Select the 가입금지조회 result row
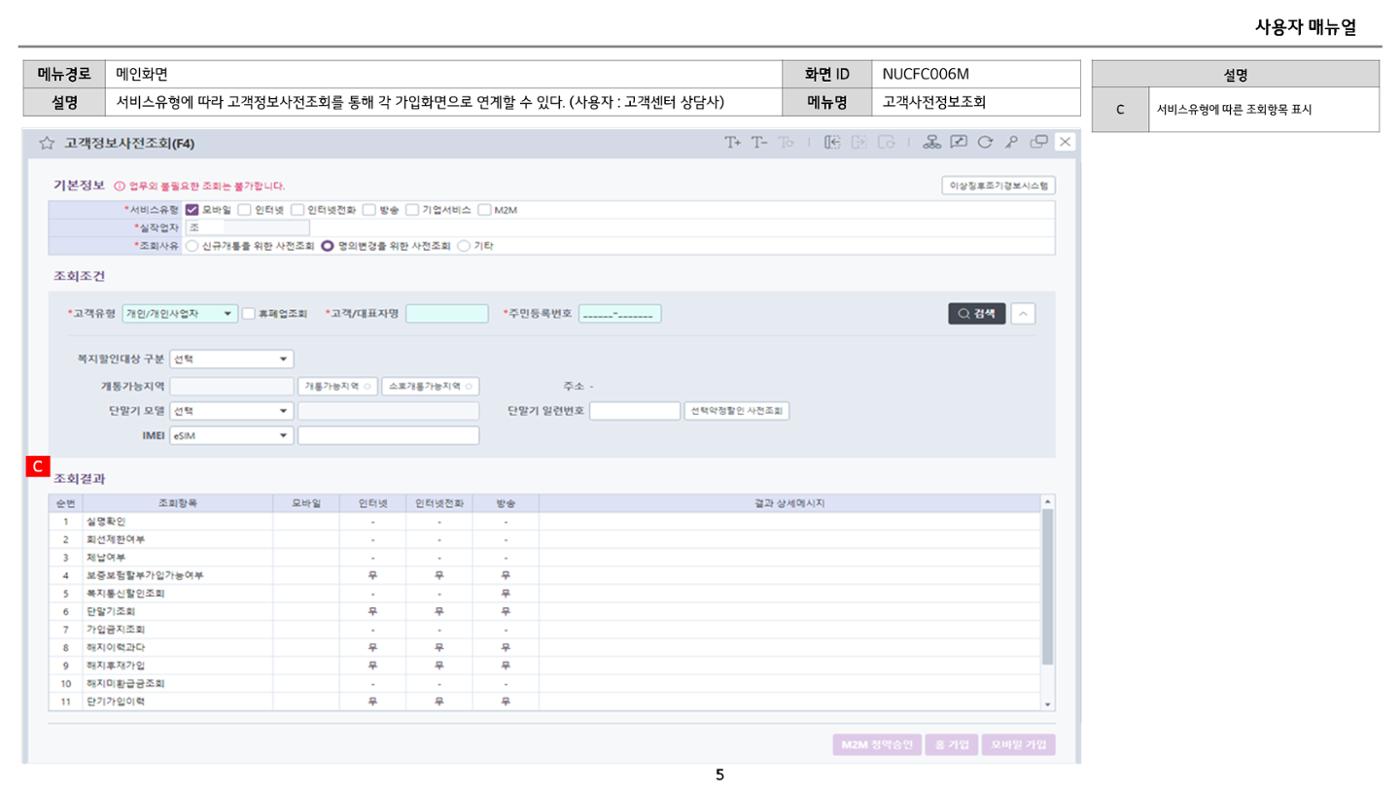 pyautogui.click(x=545, y=629)
